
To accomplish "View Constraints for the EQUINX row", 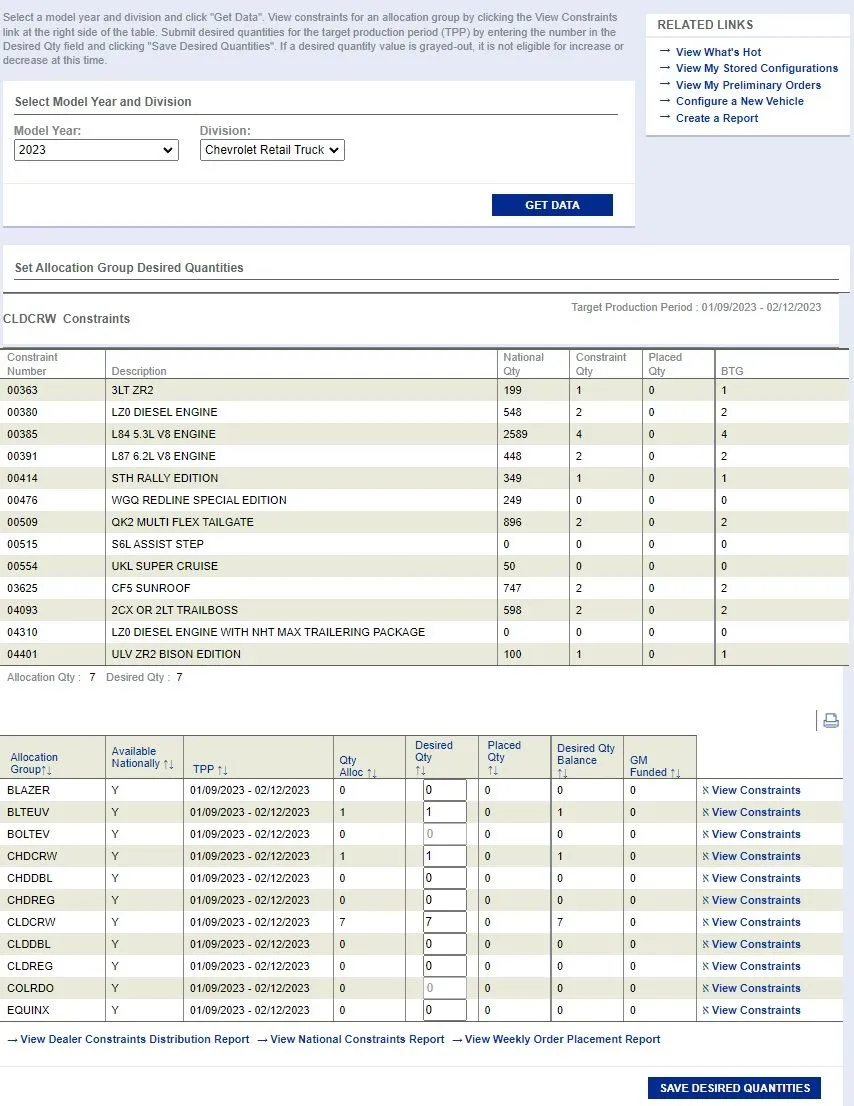I will [755, 1010].
